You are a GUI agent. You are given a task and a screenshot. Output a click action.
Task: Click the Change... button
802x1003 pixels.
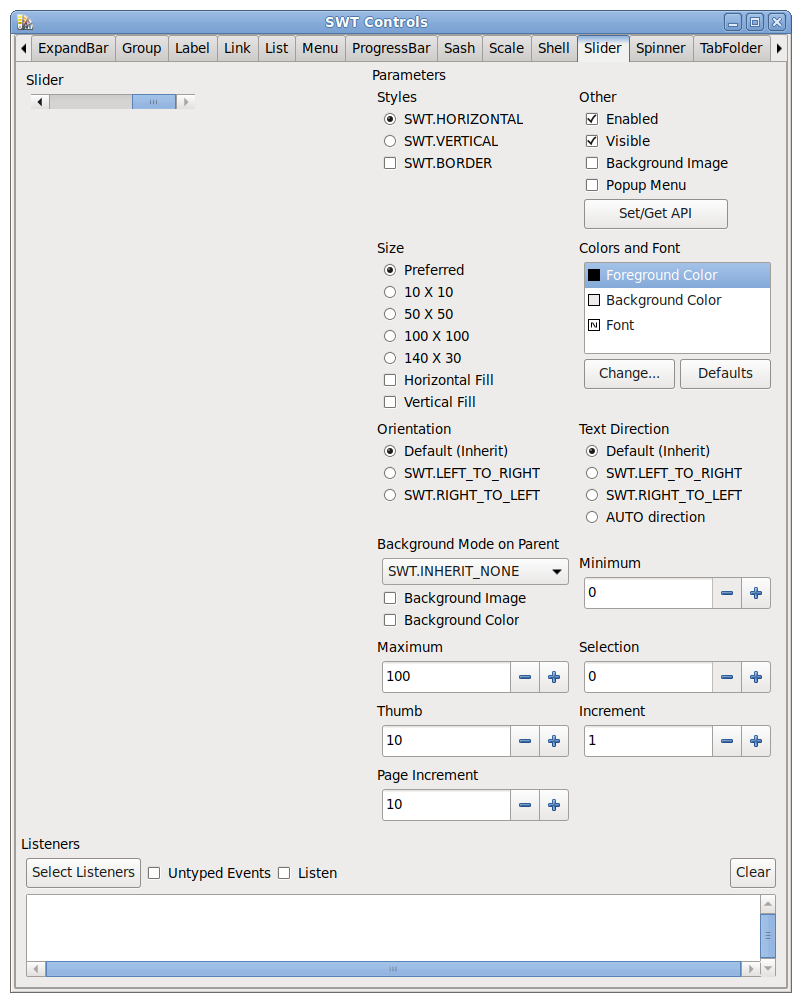(629, 374)
